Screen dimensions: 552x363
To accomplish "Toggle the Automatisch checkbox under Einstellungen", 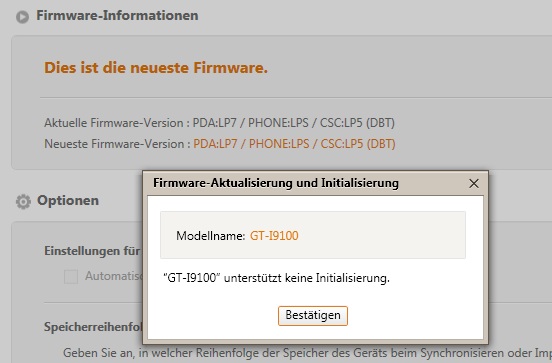I will (x=71, y=276).
